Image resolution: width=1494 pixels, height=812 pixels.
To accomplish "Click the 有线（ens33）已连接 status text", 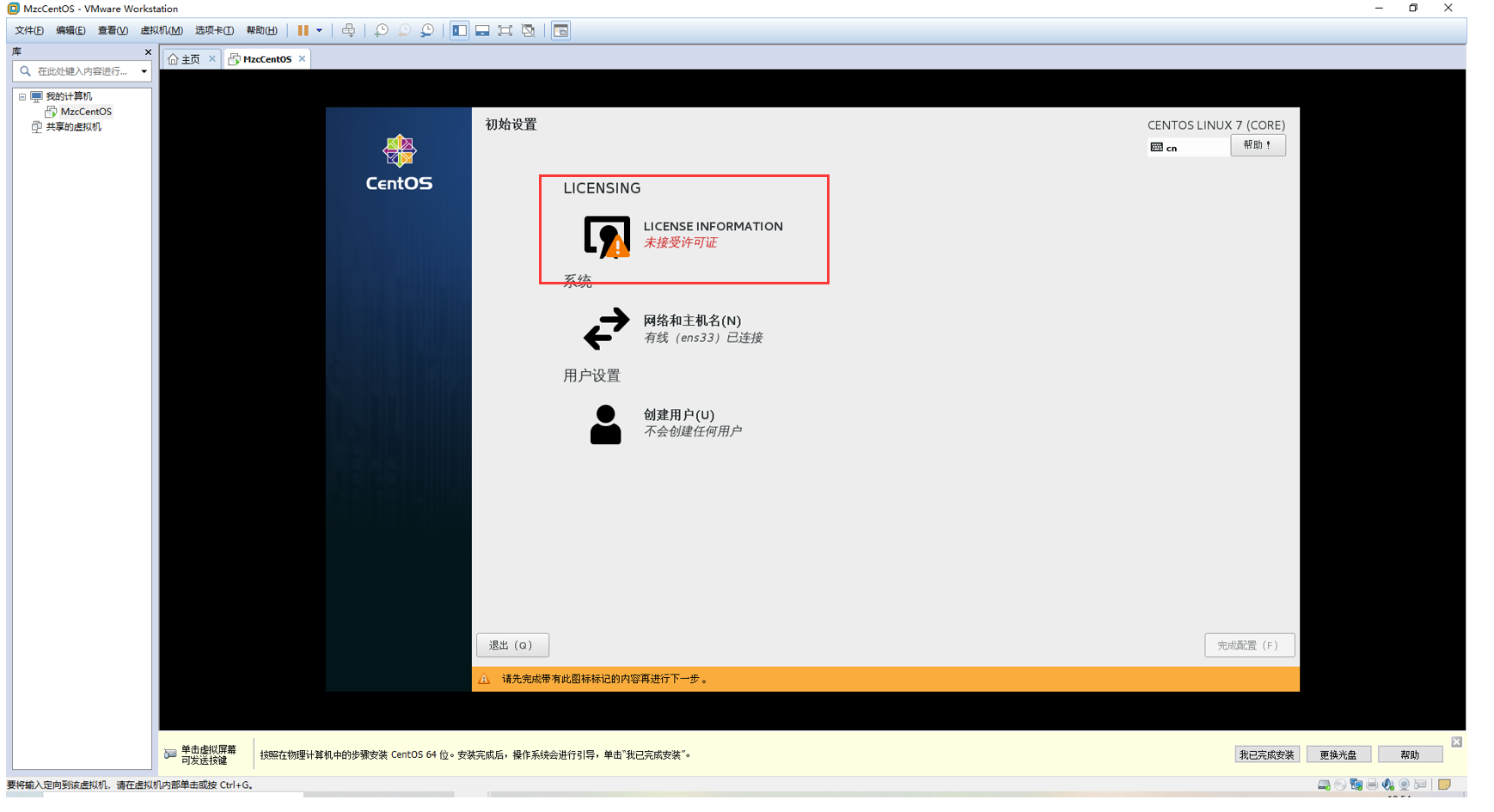I will [x=703, y=338].
